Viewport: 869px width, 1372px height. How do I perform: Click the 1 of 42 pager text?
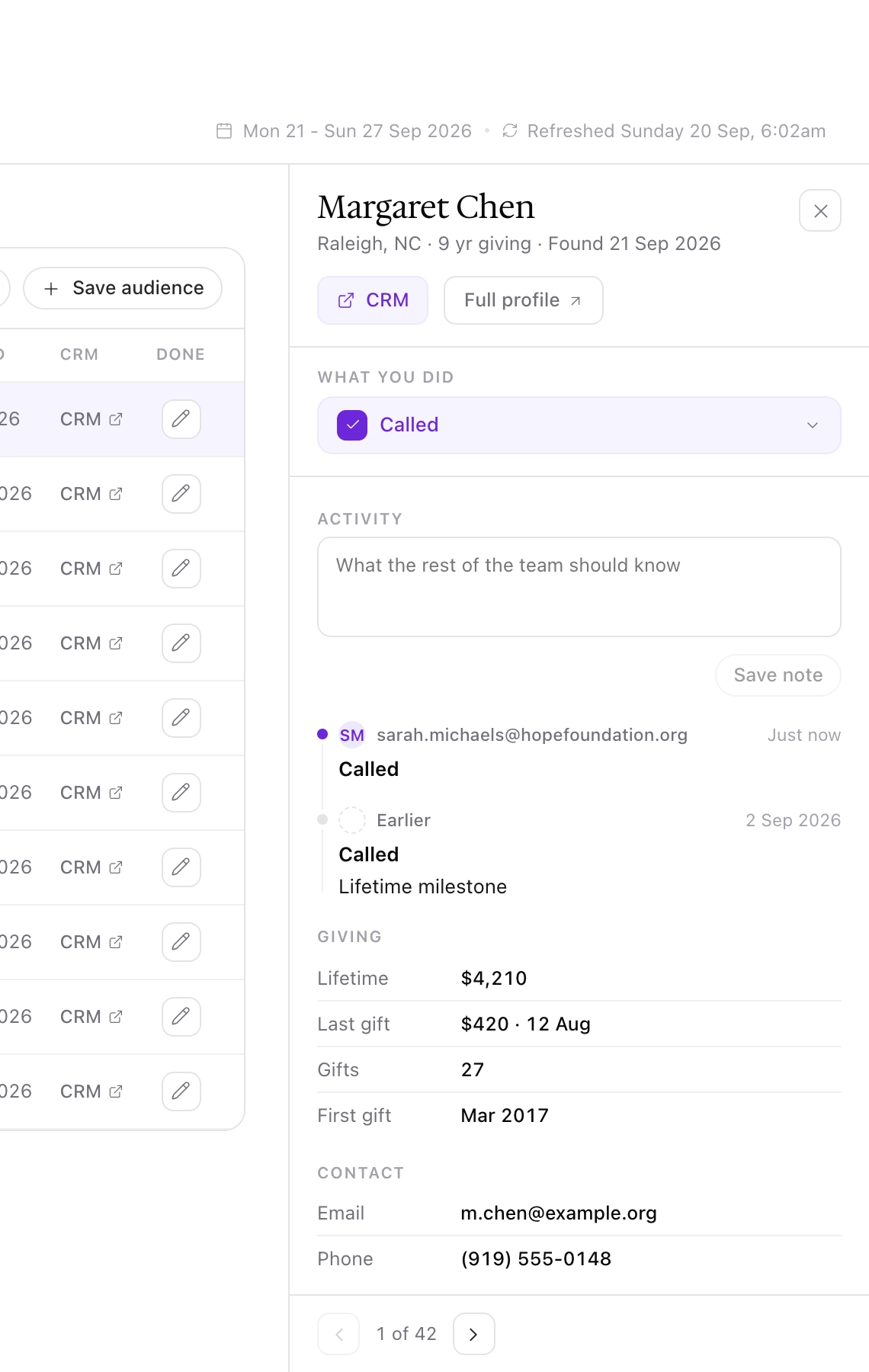point(406,1334)
